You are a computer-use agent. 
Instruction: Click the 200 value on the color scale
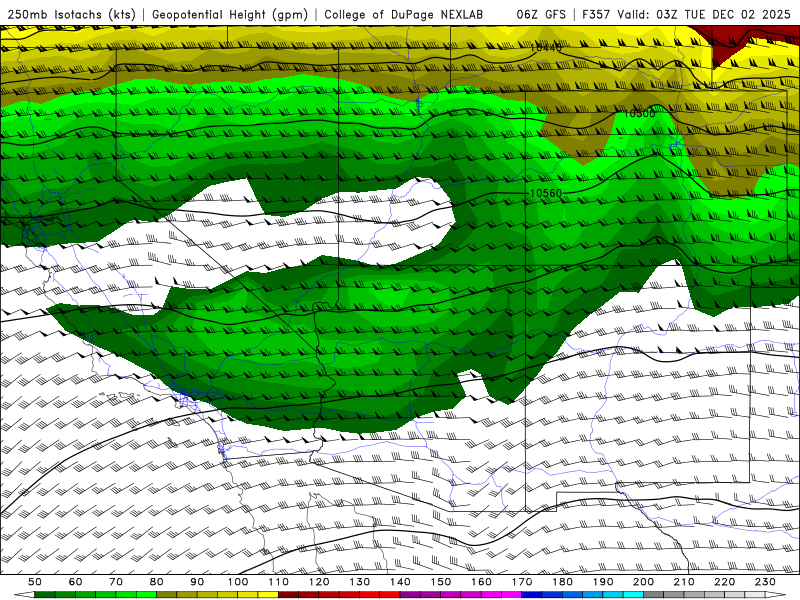(643, 582)
